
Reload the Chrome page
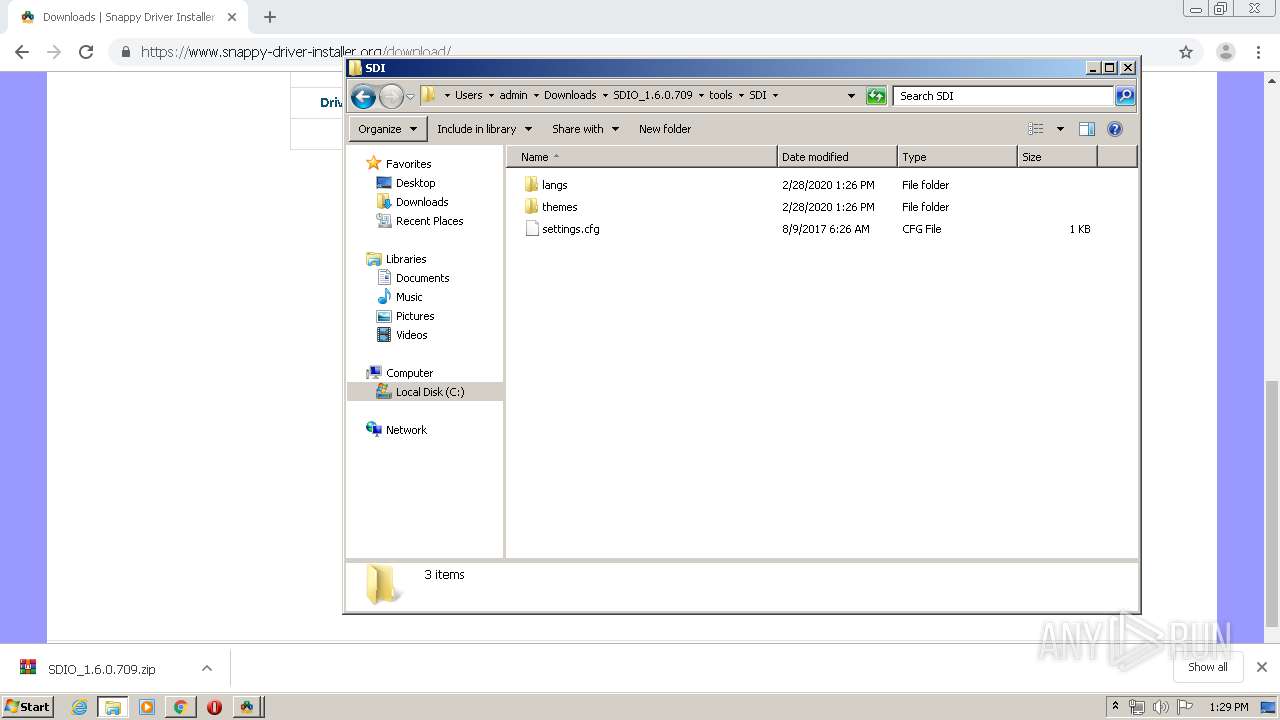[86, 52]
